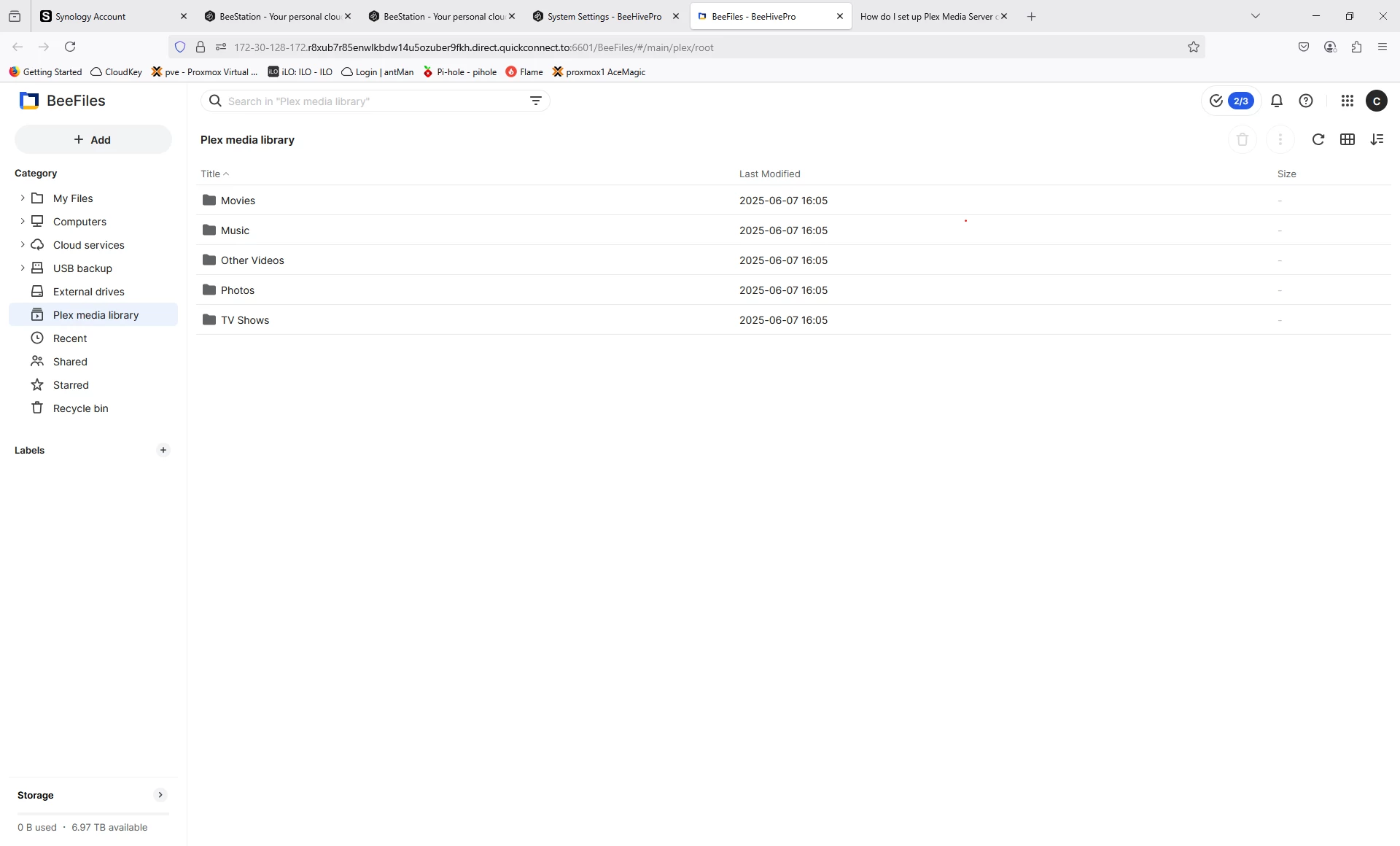Select External drives category

(93, 292)
